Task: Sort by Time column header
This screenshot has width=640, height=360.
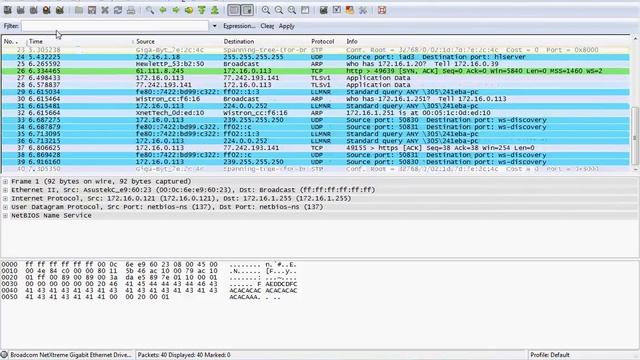Action: click(80, 41)
